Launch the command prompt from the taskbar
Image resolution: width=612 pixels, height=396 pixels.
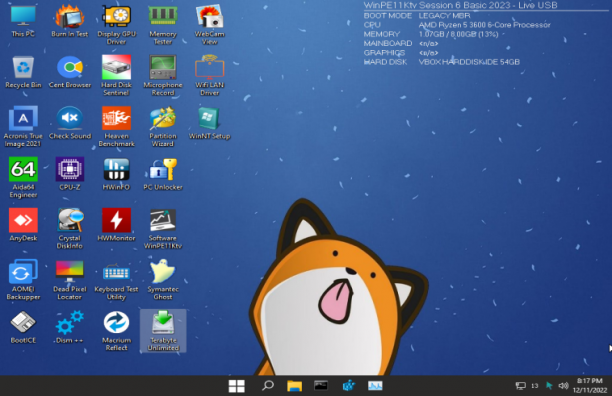coord(321,386)
